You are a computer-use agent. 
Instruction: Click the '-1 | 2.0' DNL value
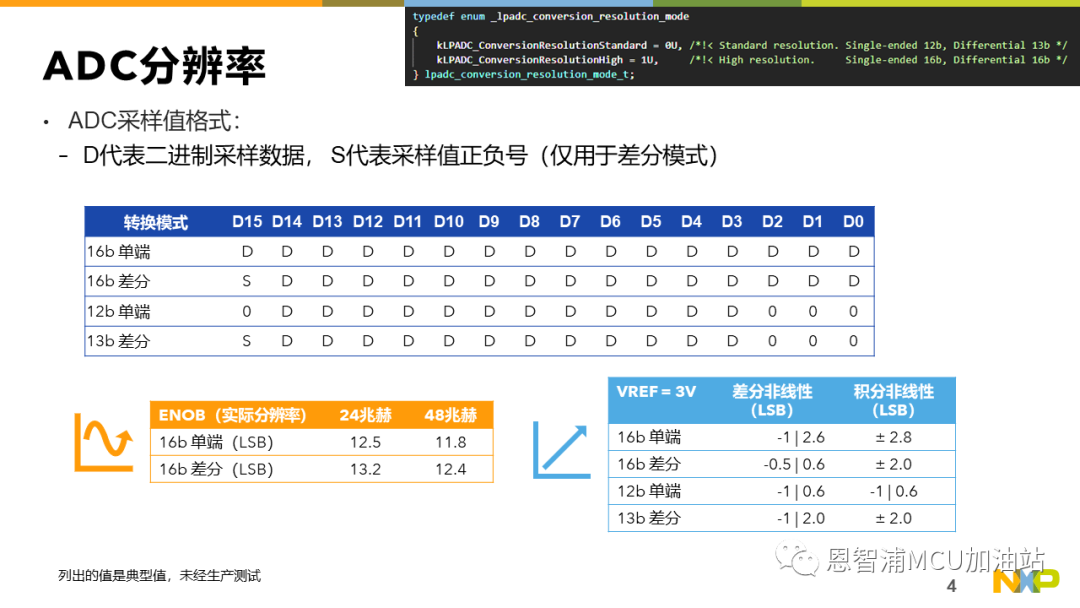(800, 518)
